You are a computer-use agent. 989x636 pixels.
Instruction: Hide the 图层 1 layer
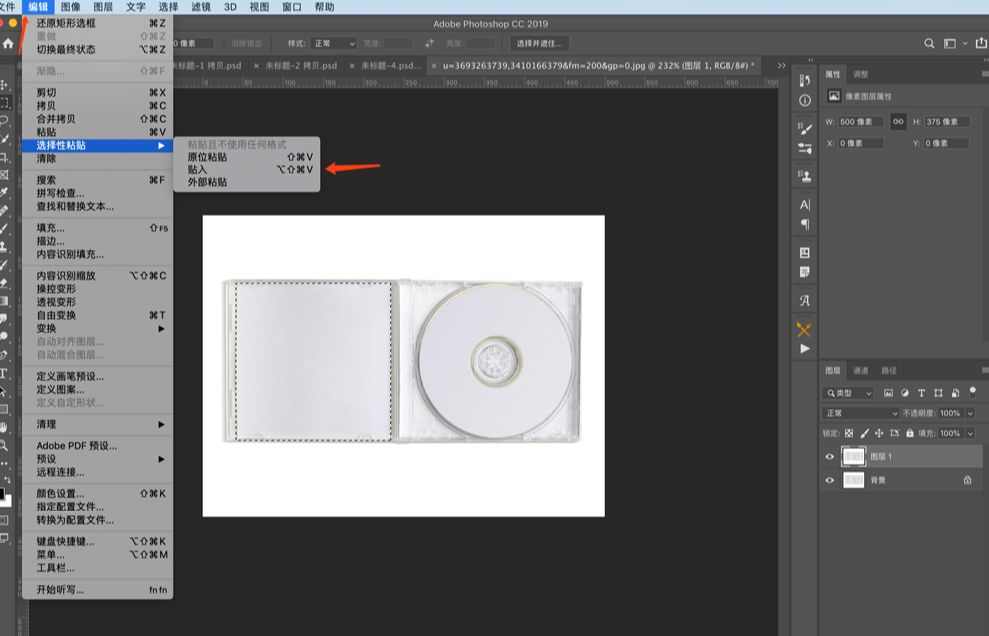tap(829, 456)
